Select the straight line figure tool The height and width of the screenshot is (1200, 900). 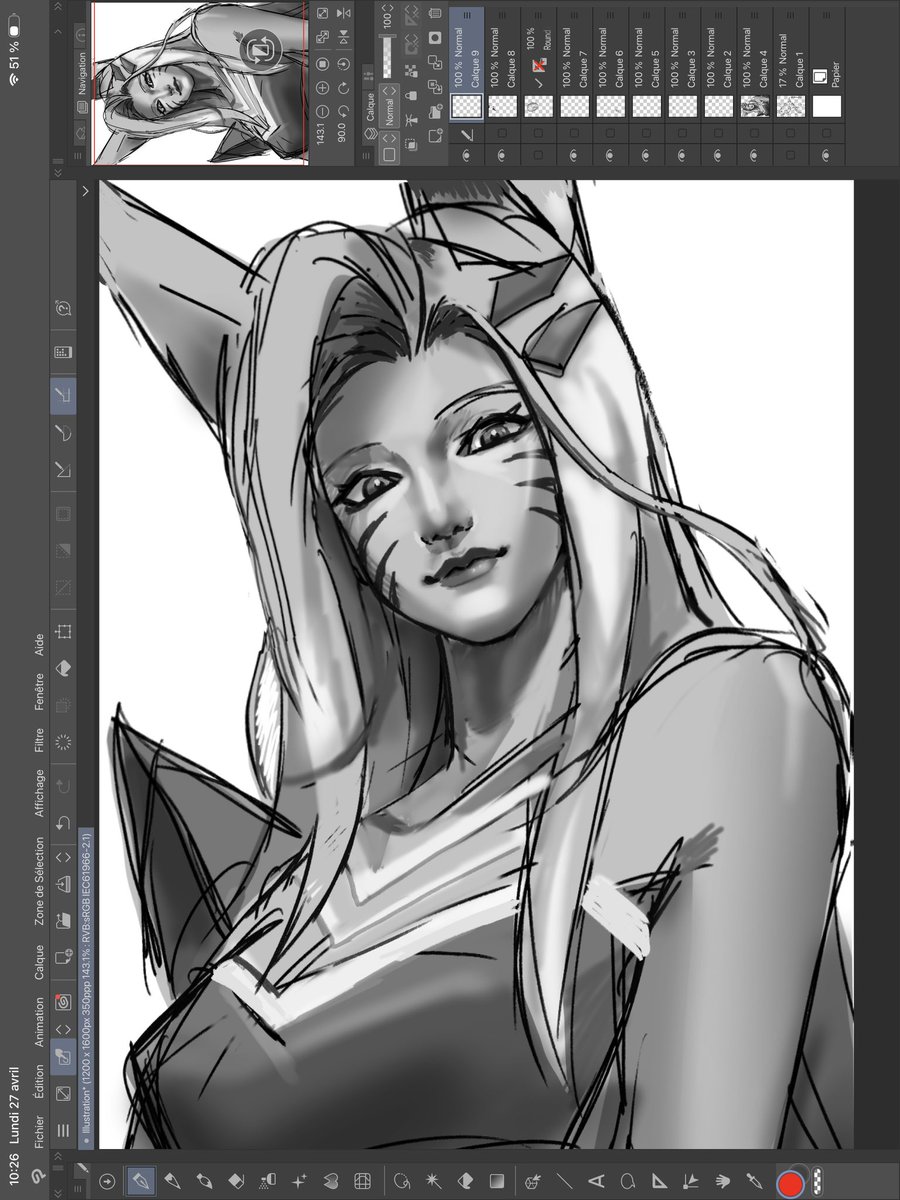(565, 1181)
